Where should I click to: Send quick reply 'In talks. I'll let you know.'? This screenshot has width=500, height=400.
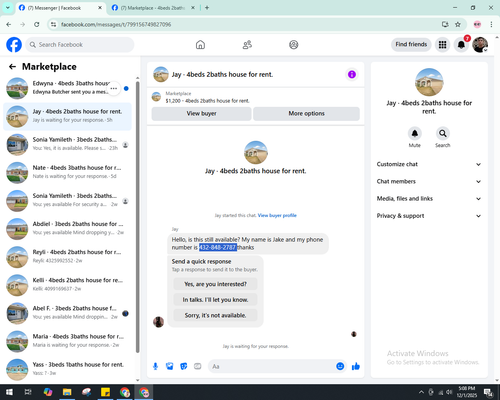coord(215,300)
